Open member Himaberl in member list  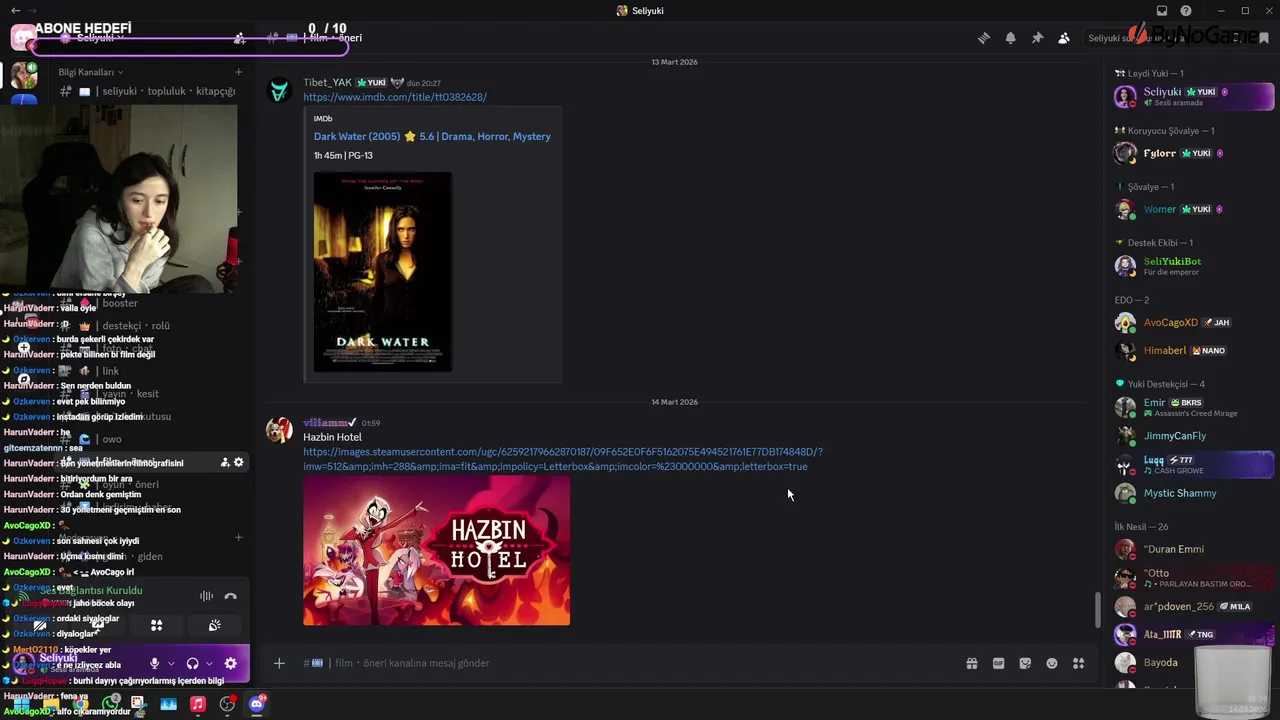tap(1193, 350)
